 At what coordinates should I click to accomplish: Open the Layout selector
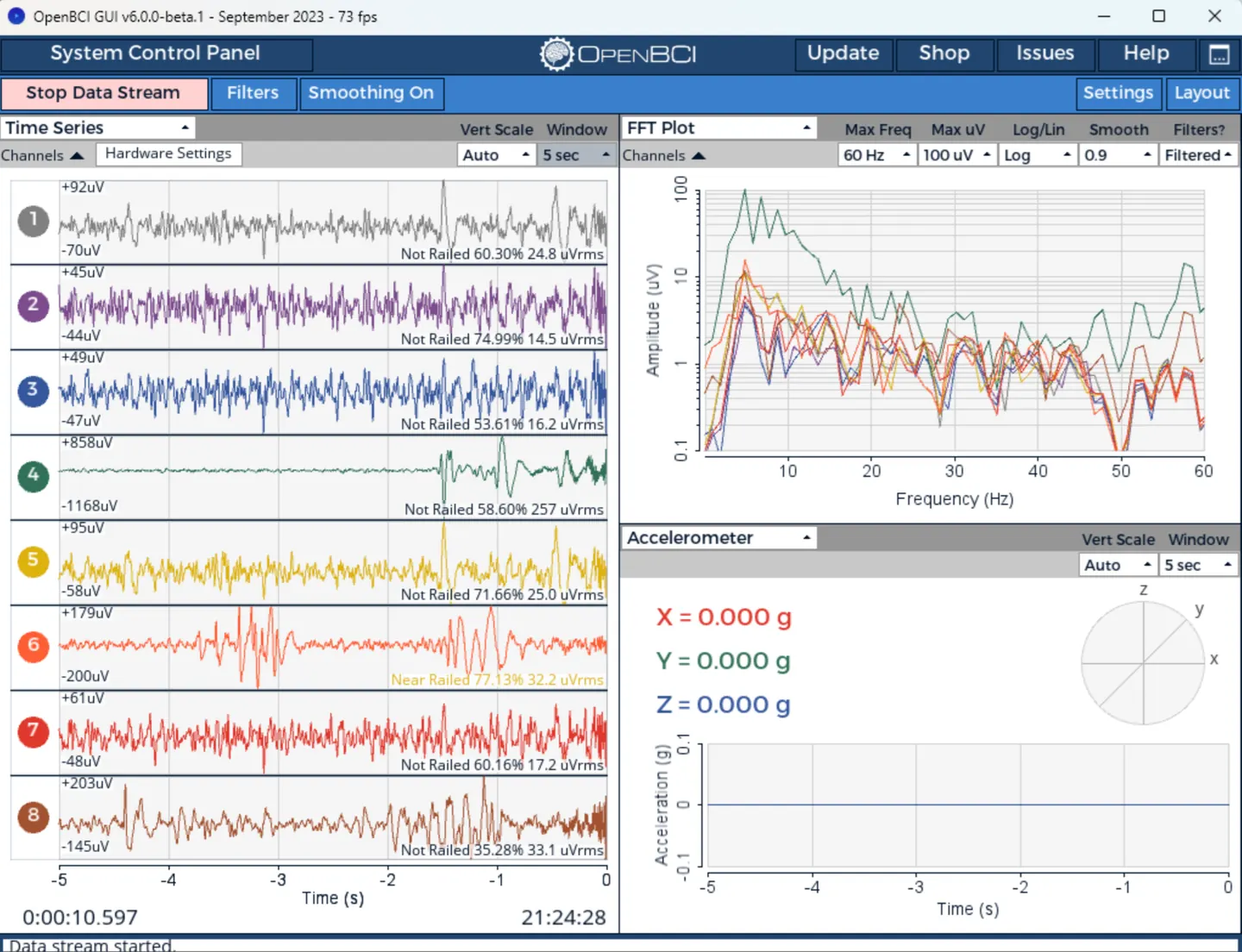(x=1201, y=93)
